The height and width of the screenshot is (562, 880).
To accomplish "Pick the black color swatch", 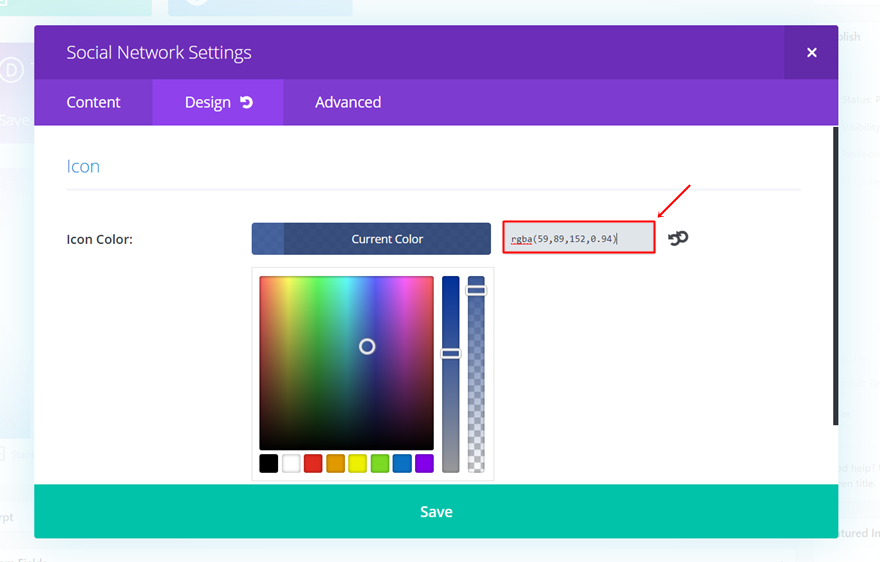I will (x=269, y=463).
